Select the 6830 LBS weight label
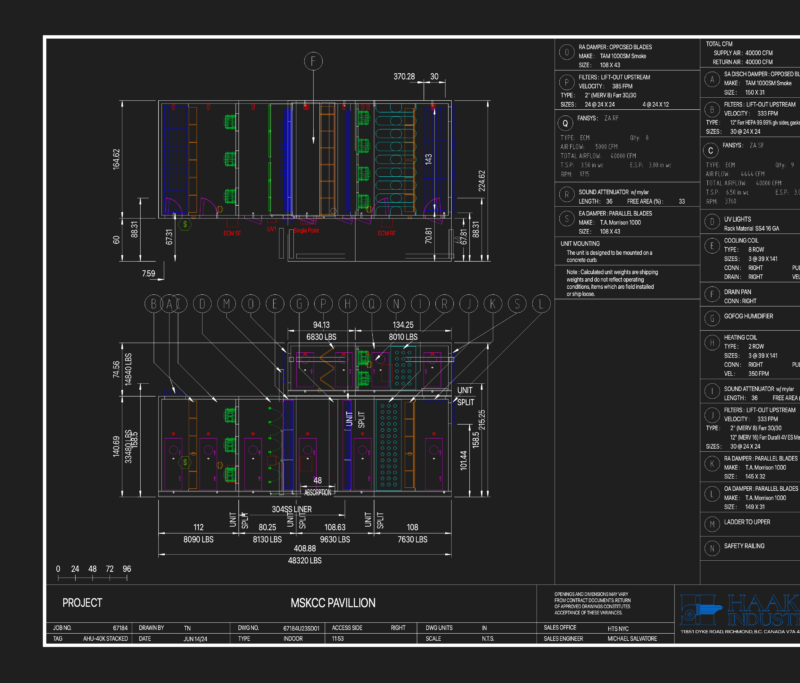Image resolution: width=800 pixels, height=683 pixels. pyautogui.click(x=321, y=337)
